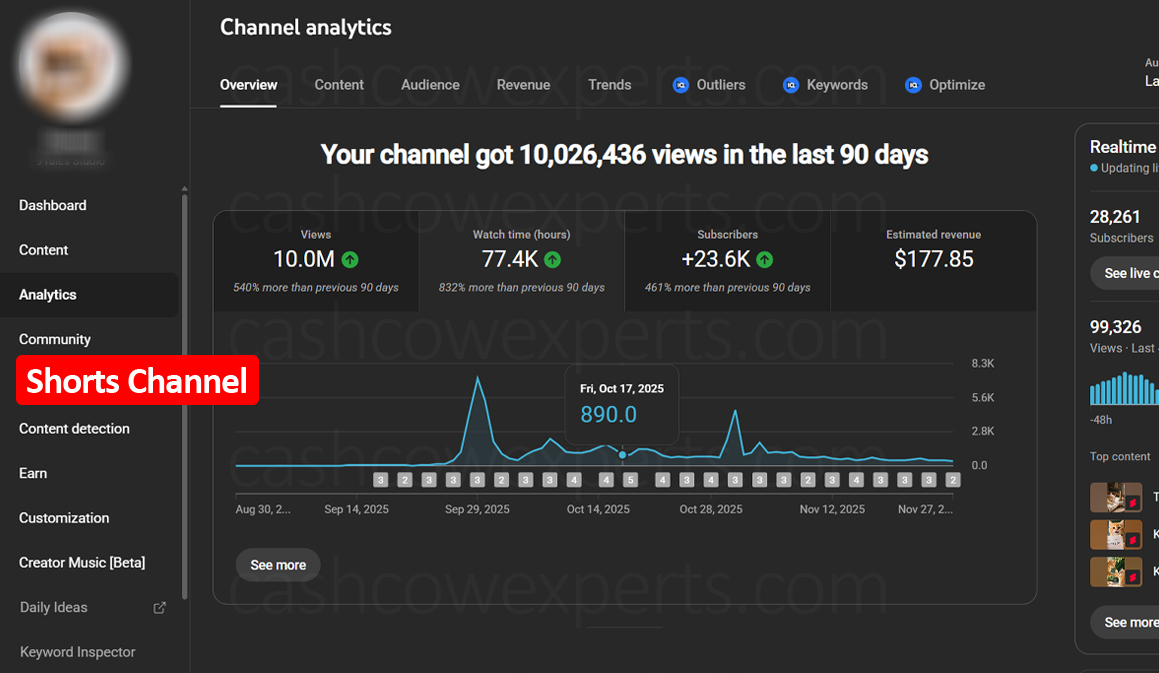Select the Watch time (hours) metric card
This screenshot has width=1159, height=673.
coord(521,258)
